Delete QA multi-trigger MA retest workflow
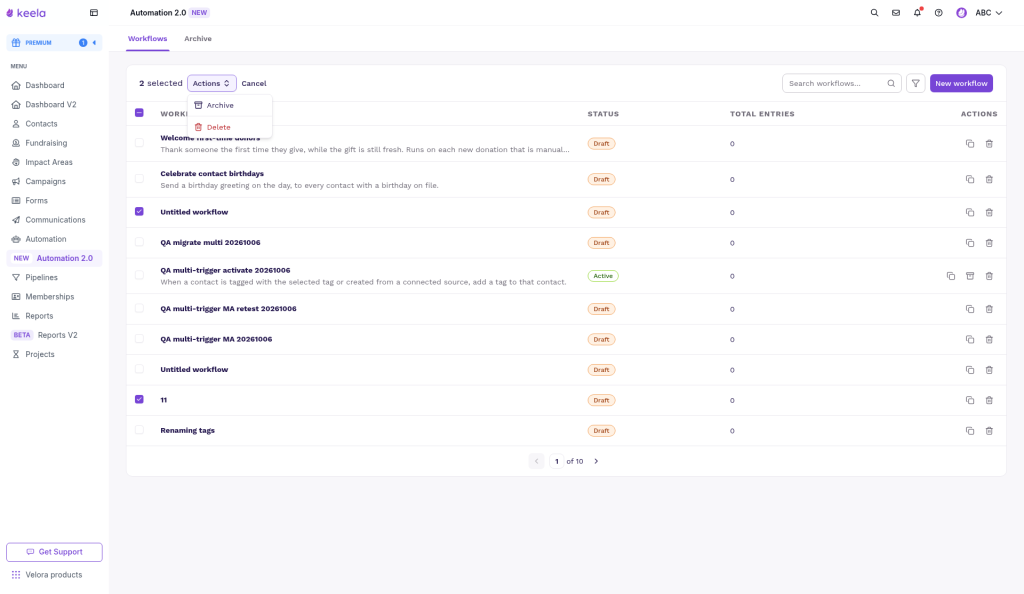1024x594 pixels. (x=989, y=309)
